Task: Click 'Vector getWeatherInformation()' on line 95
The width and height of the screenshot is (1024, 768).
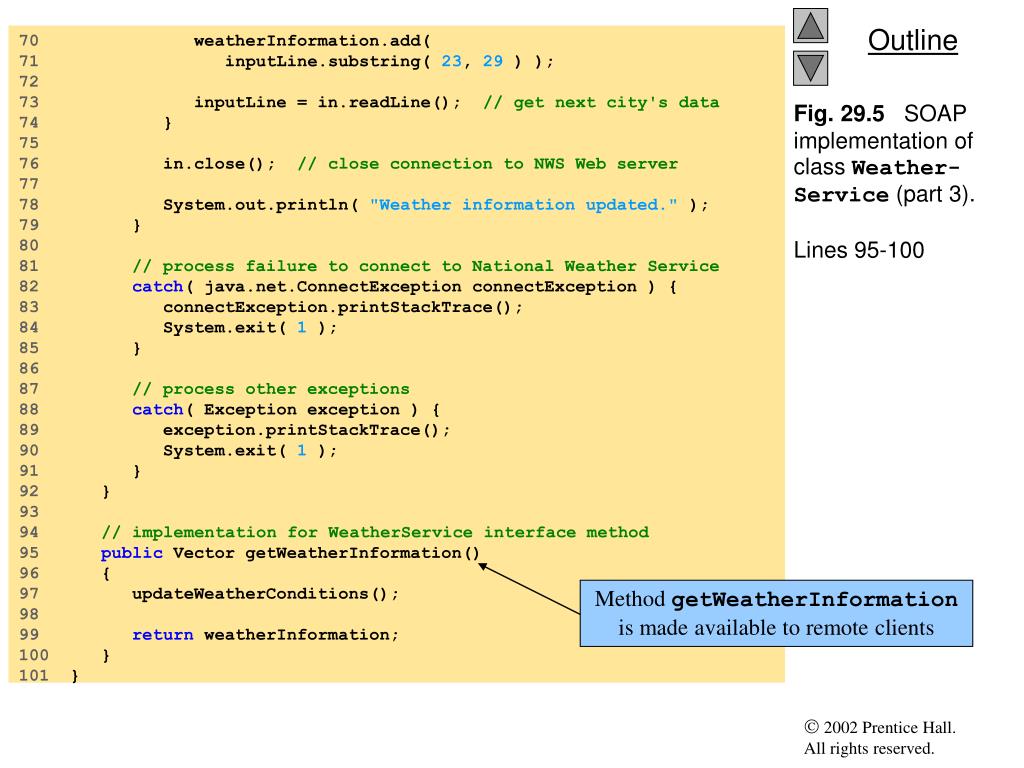Action: pos(327,553)
